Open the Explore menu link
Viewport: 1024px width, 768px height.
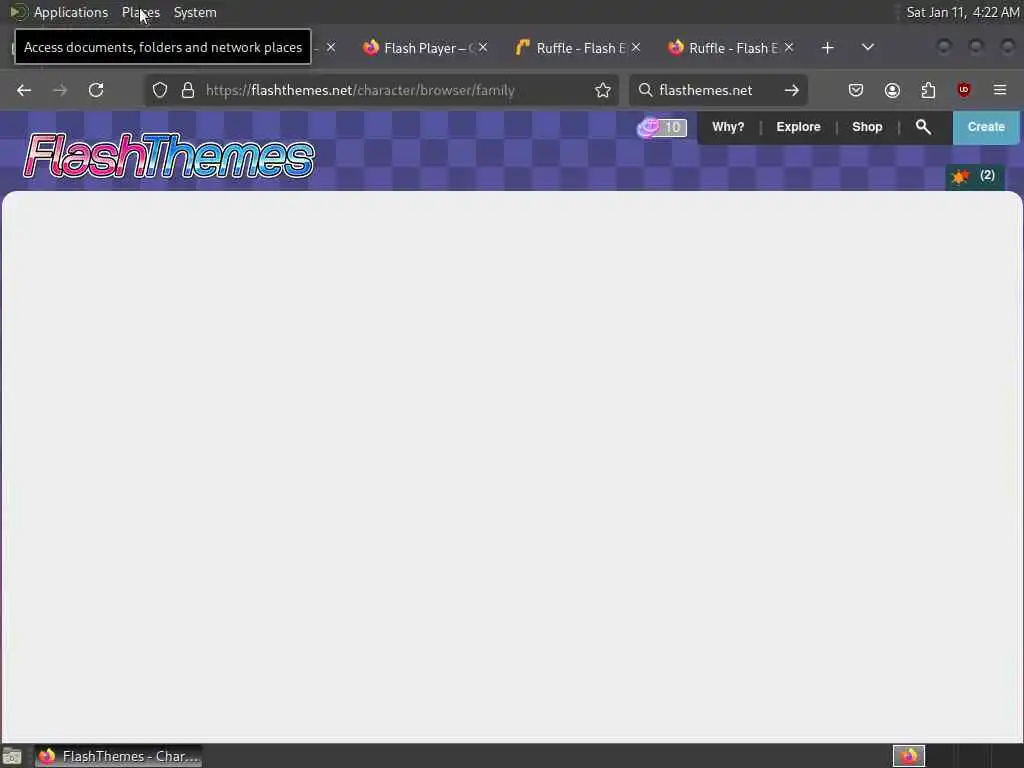click(798, 127)
